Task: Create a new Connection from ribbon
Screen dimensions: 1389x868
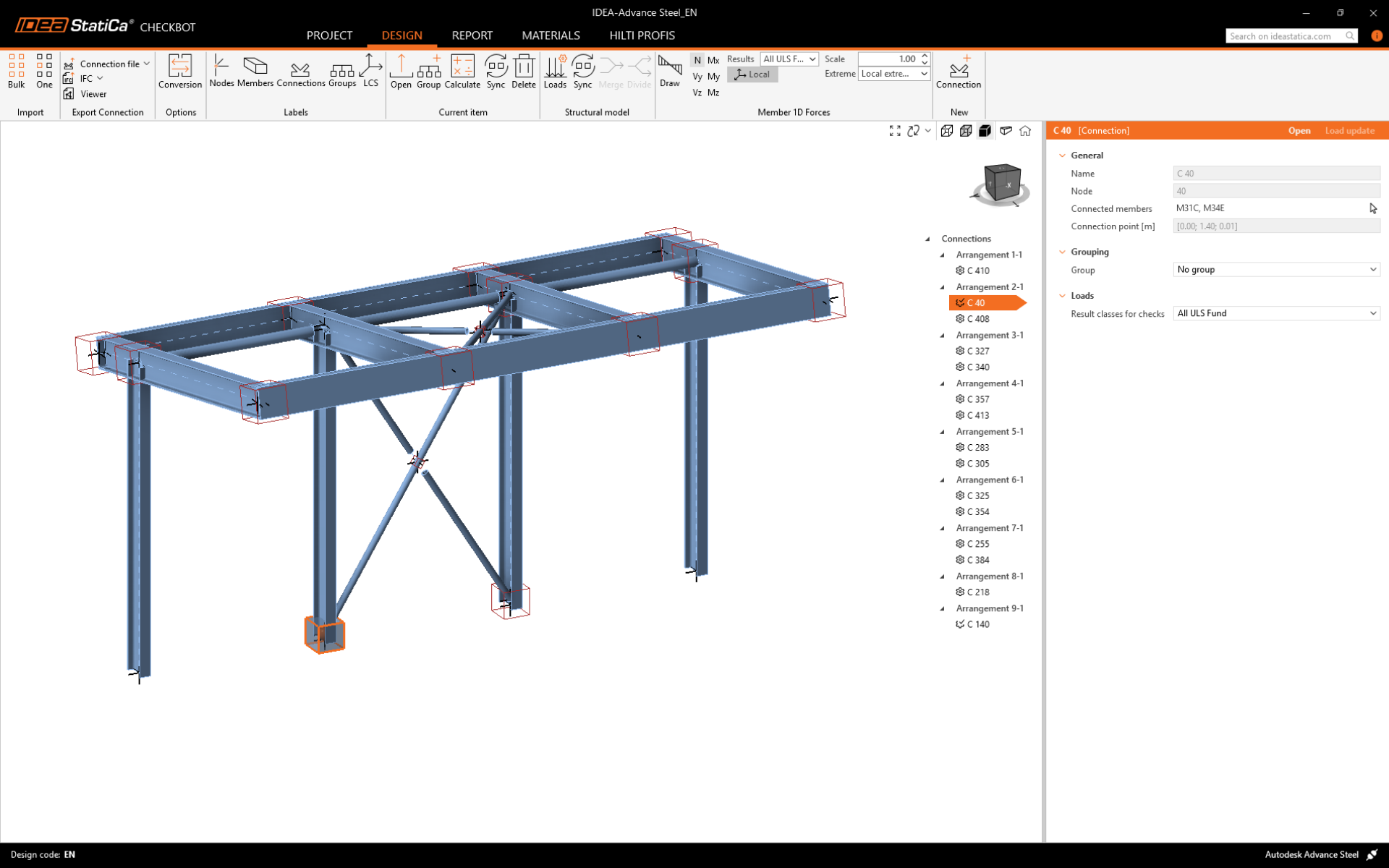Action: coord(958,71)
